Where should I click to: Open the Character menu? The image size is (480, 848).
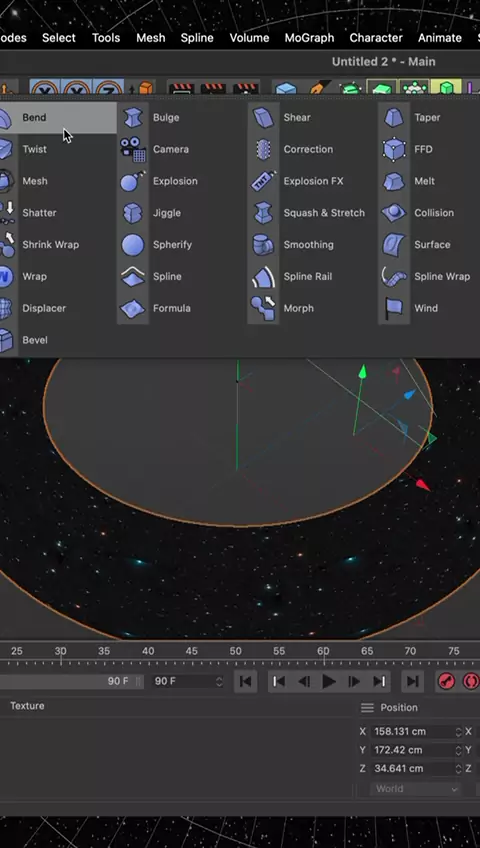(376, 38)
